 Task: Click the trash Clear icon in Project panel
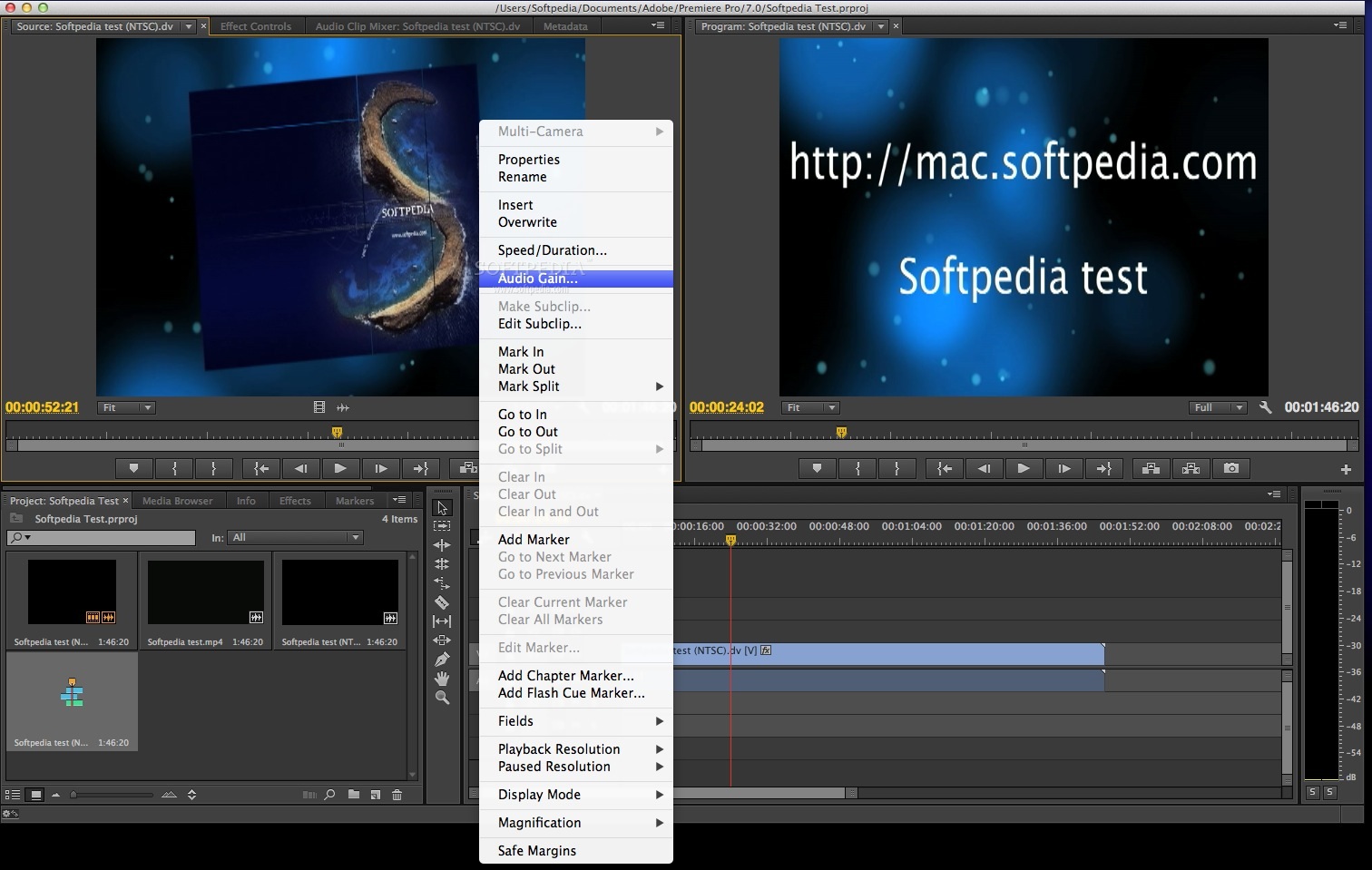pyautogui.click(x=397, y=795)
